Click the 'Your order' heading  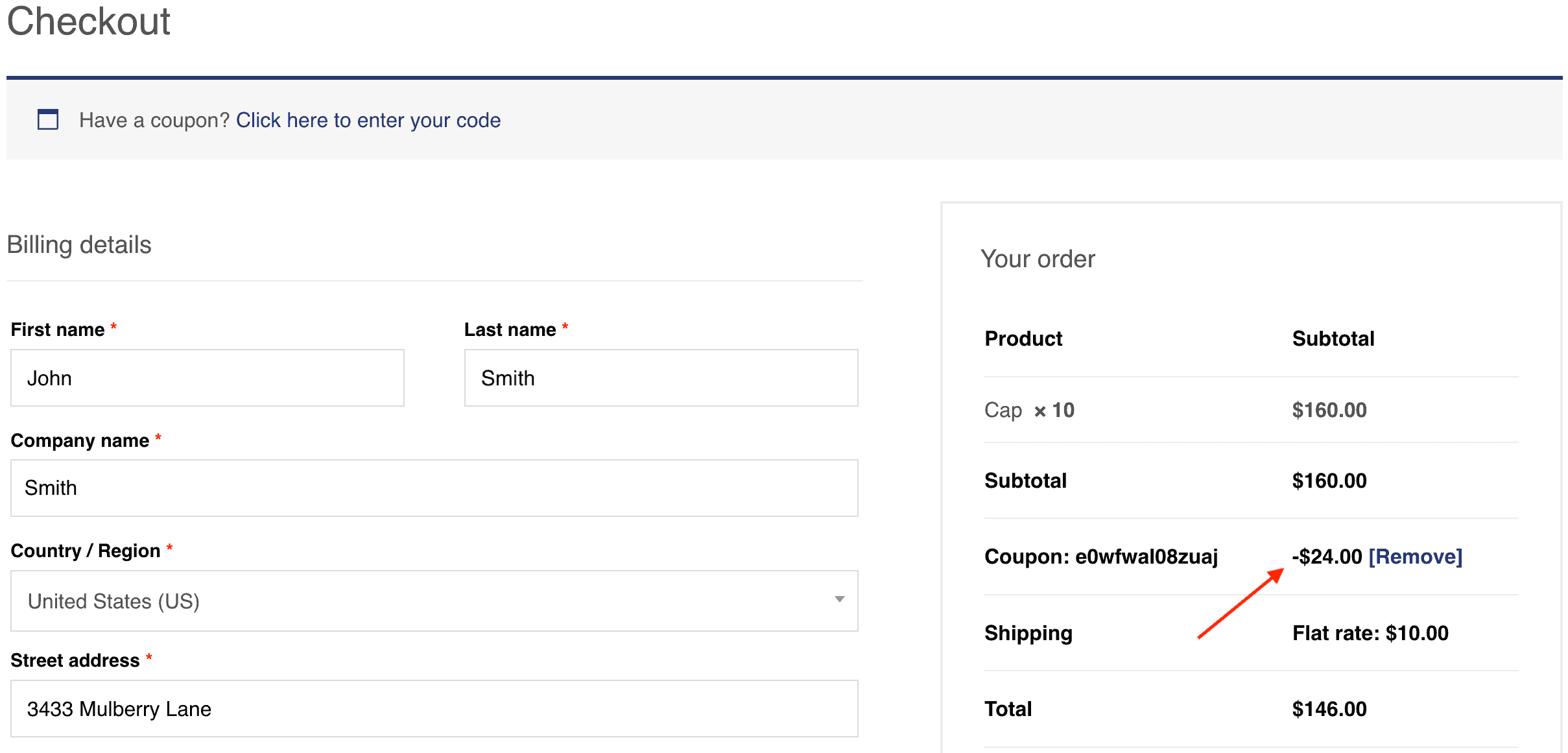click(1038, 259)
